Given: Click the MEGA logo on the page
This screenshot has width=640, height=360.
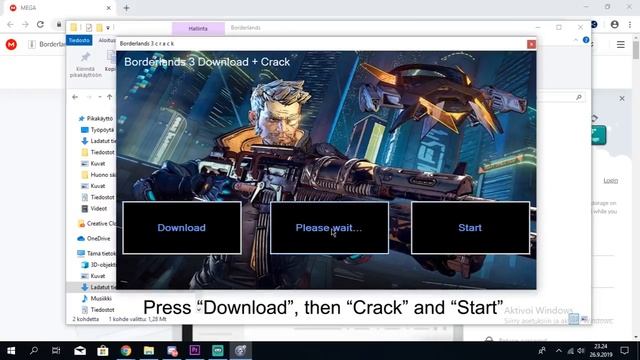Looking at the screenshot, I should [11, 44].
